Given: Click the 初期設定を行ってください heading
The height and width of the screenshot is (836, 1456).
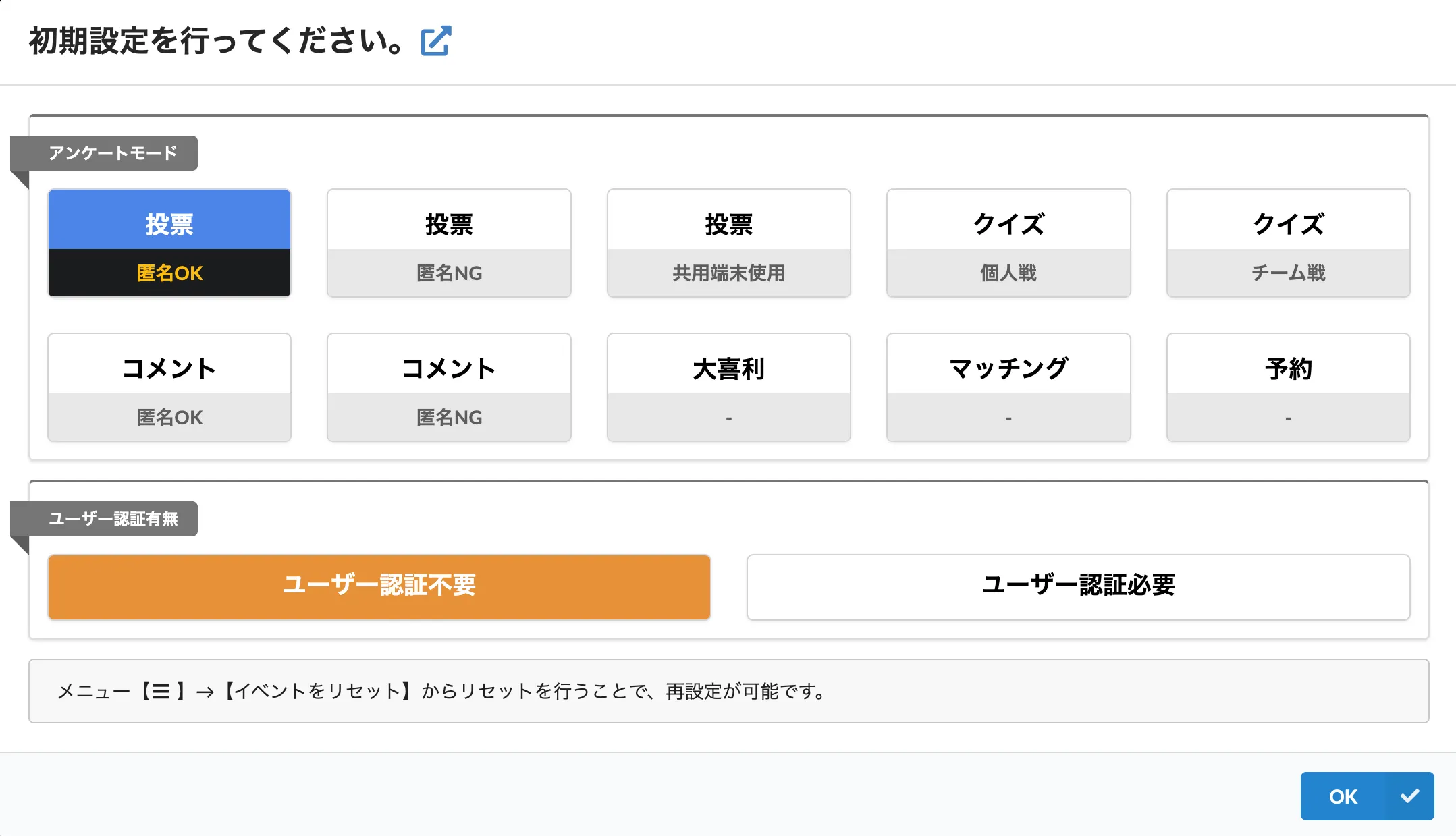Looking at the screenshot, I should (x=216, y=40).
